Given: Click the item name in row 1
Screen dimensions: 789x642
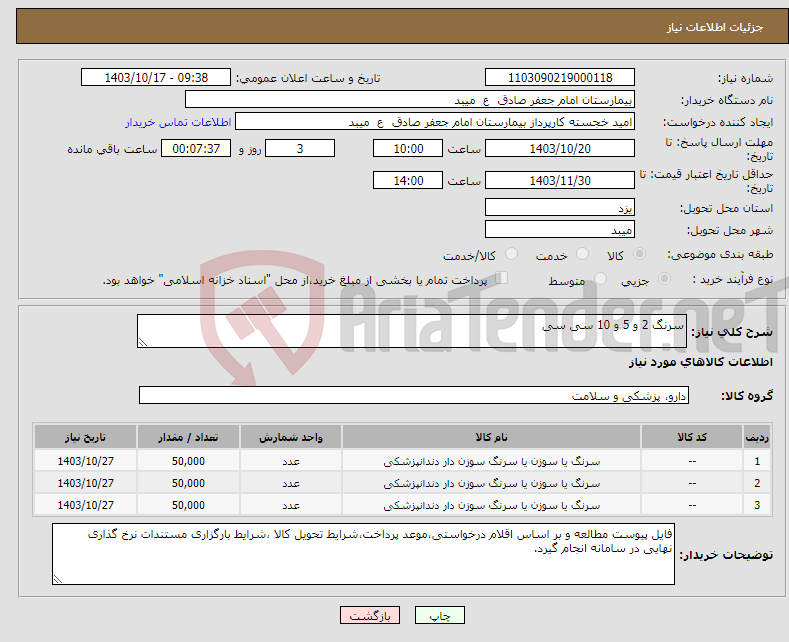Looking at the screenshot, I should pos(492,461).
